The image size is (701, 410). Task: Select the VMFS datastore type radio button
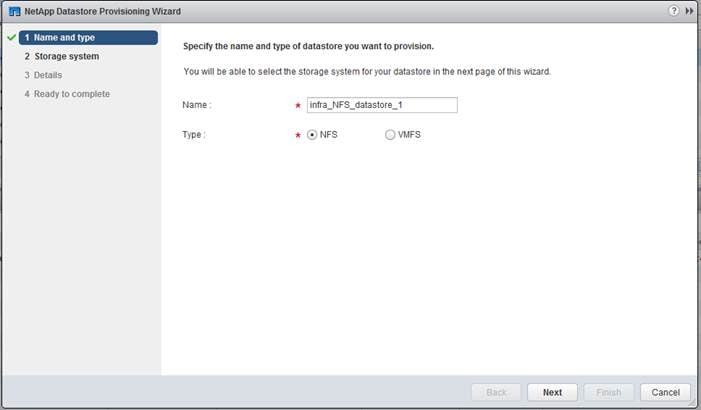coord(390,135)
